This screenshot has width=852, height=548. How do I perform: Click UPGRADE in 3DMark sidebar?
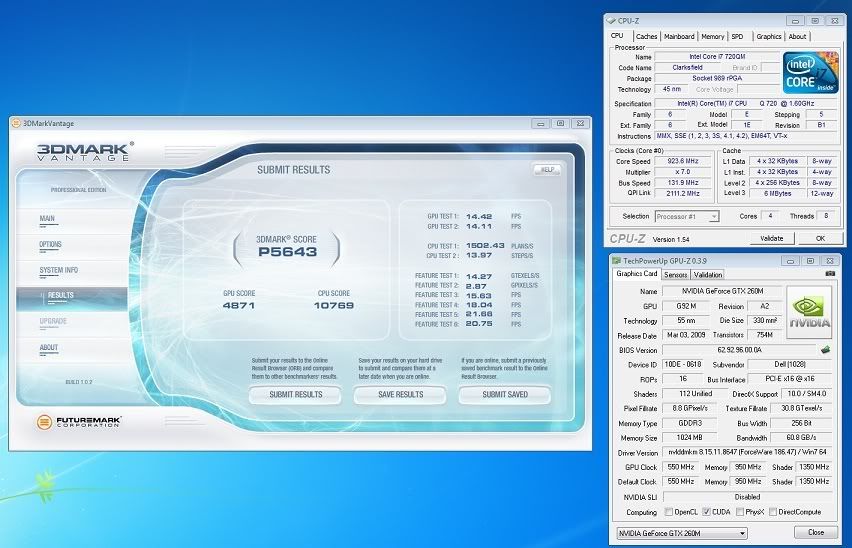click(x=53, y=321)
